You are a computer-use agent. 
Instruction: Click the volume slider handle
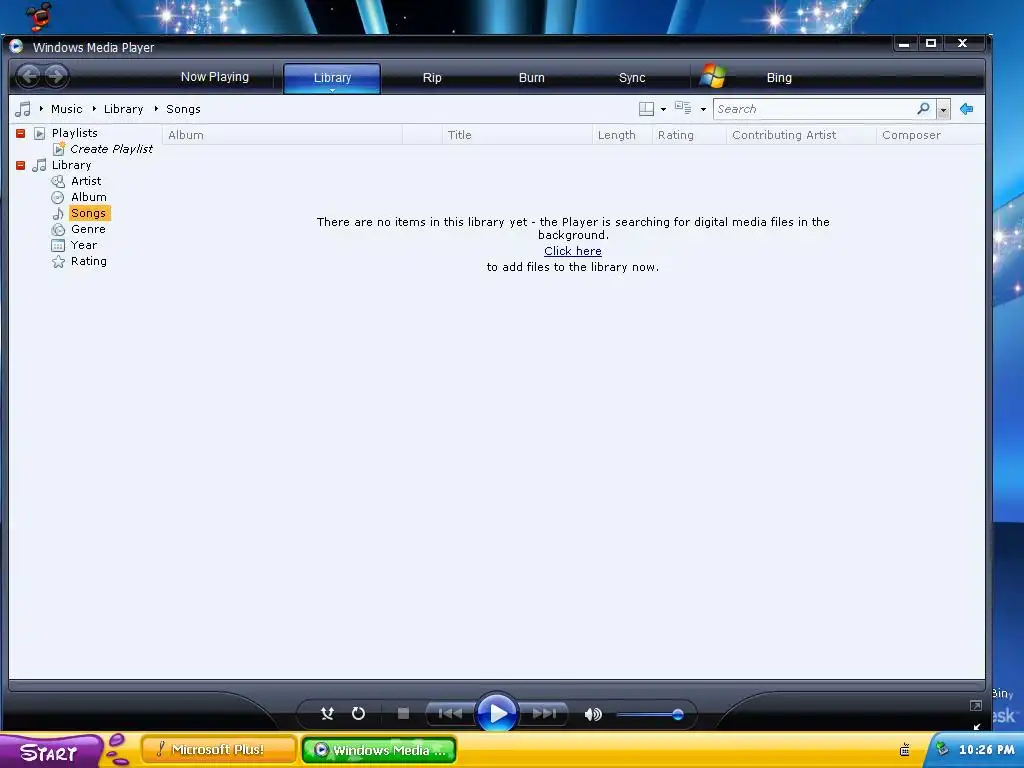coord(678,714)
